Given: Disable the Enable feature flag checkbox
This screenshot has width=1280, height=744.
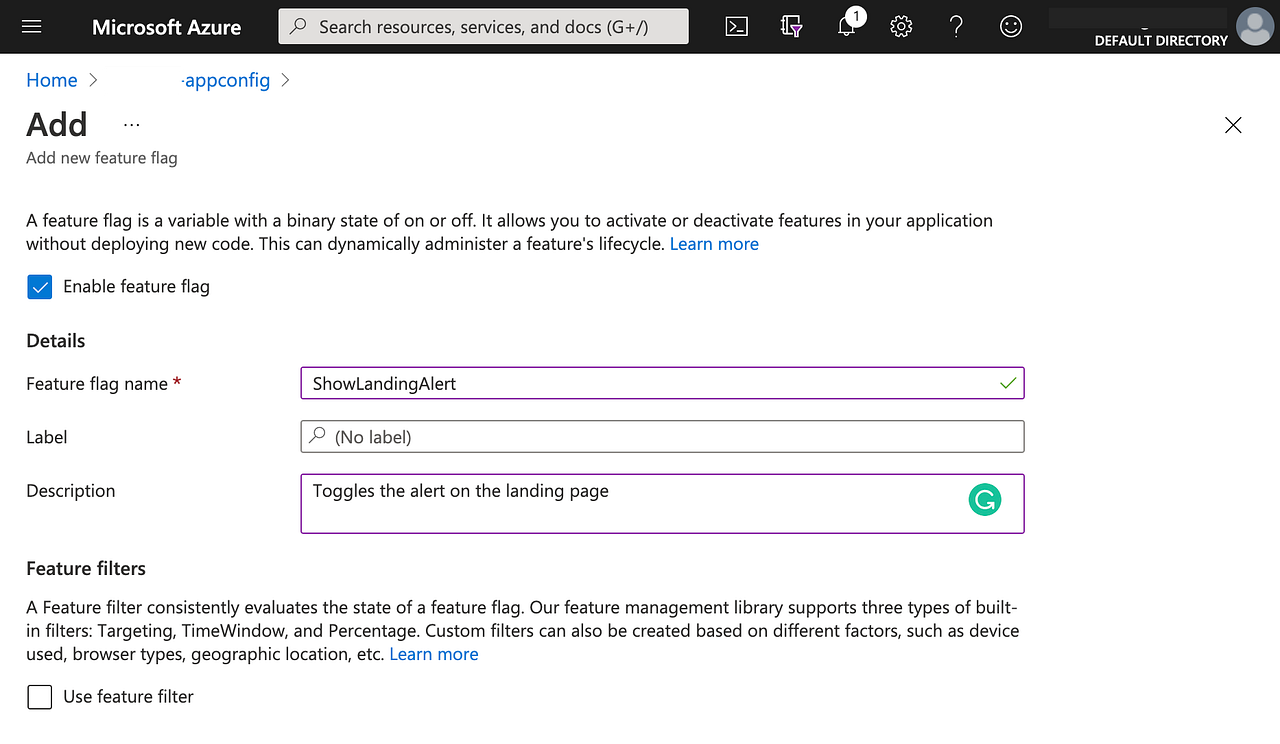Looking at the screenshot, I should 39,286.
